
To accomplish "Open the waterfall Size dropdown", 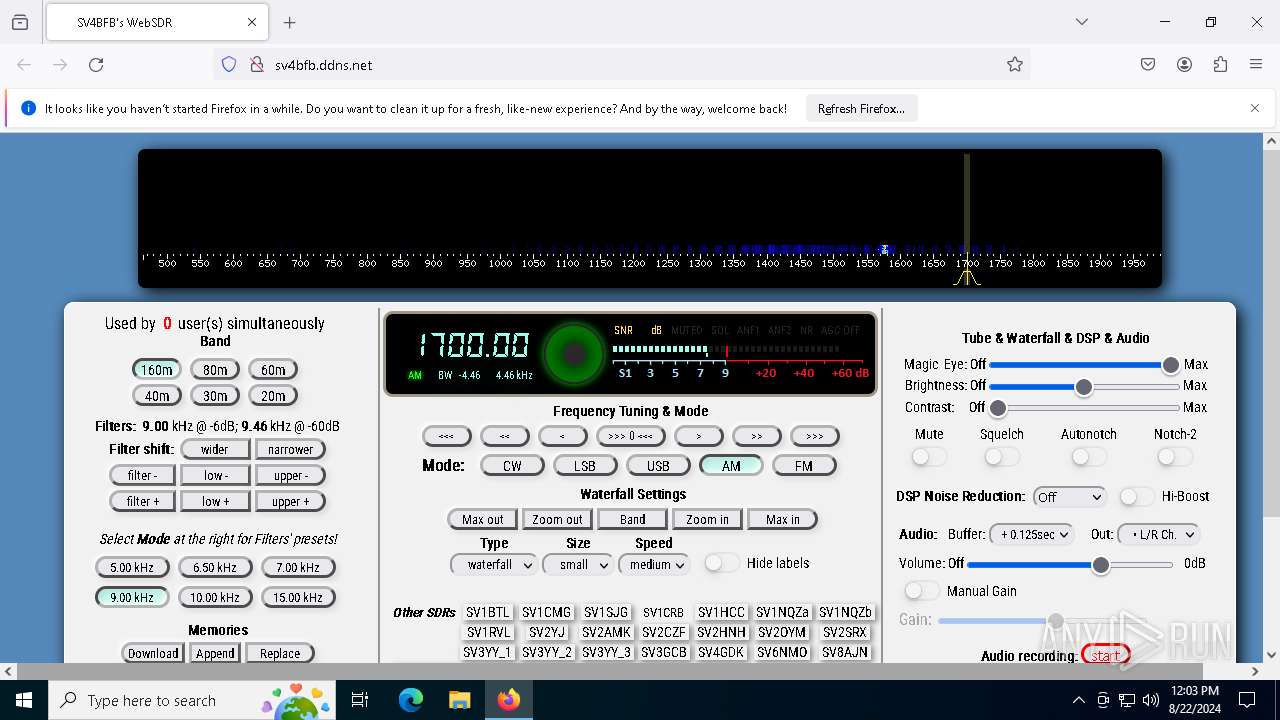I will (x=578, y=564).
